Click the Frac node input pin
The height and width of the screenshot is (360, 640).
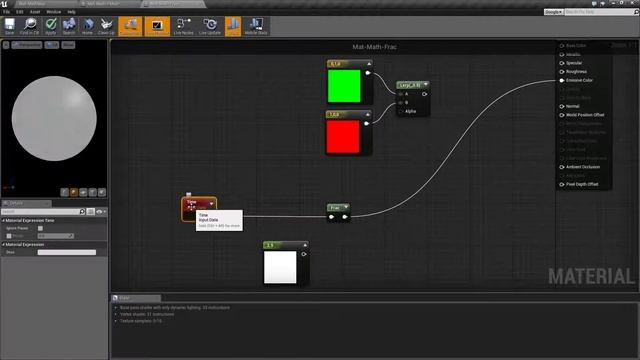[x=331, y=217]
